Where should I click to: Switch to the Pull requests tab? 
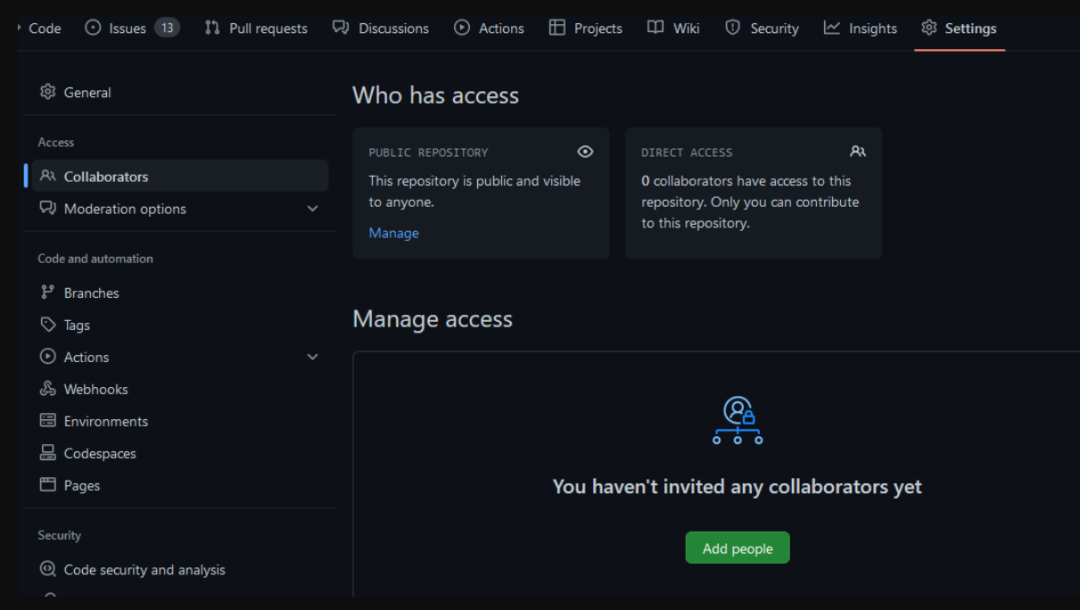click(256, 28)
